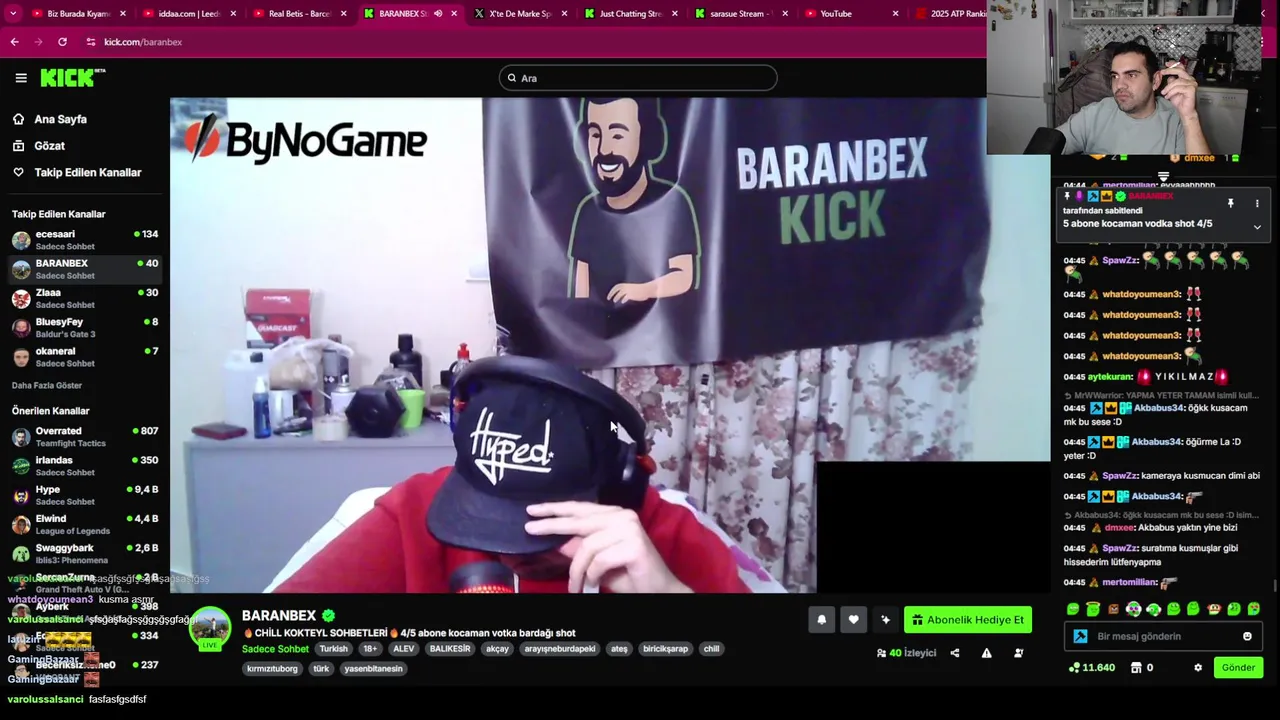Screen dimensions: 1280x720
Task: Click the user icon beside report triangle
Action: [x=1019, y=653]
